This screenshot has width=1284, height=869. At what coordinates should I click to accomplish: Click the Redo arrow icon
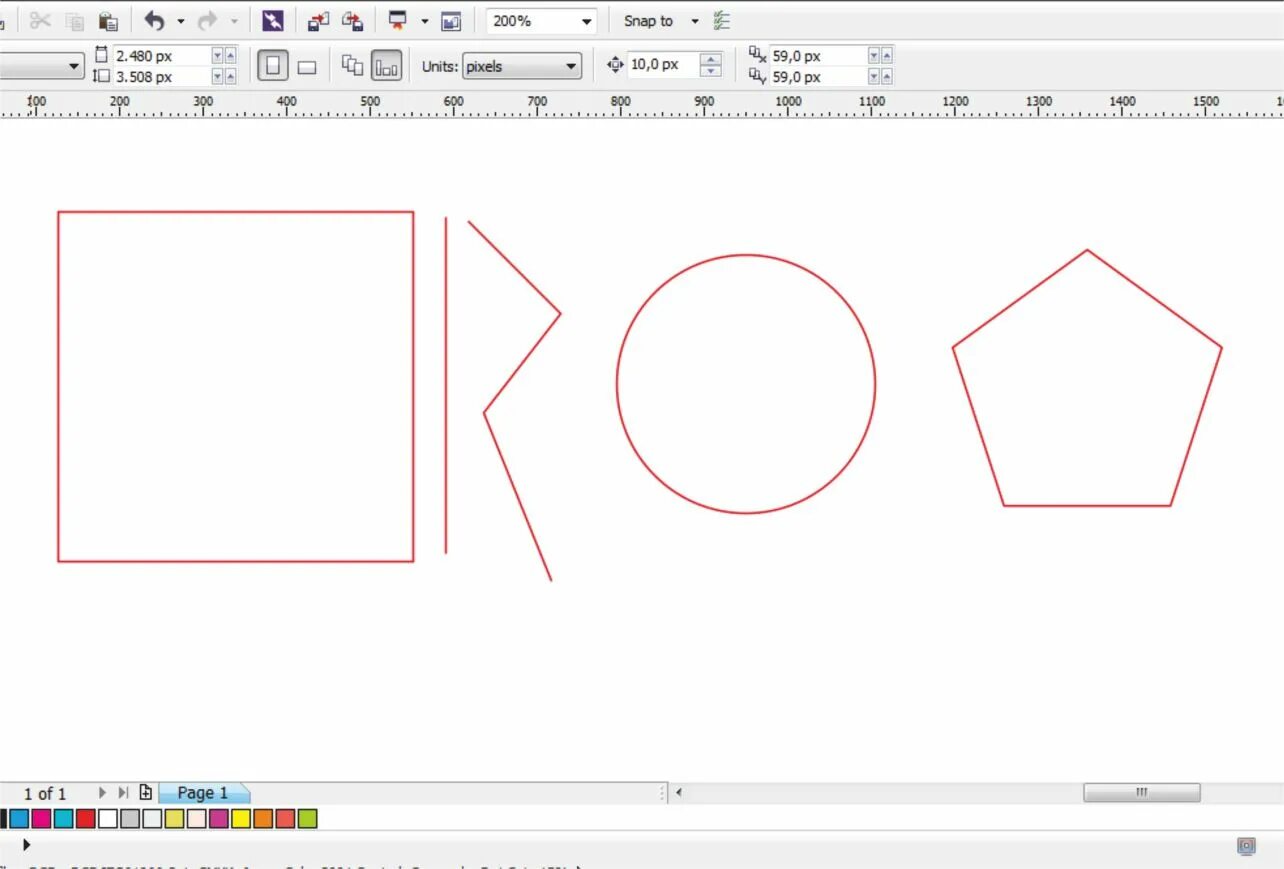(207, 20)
